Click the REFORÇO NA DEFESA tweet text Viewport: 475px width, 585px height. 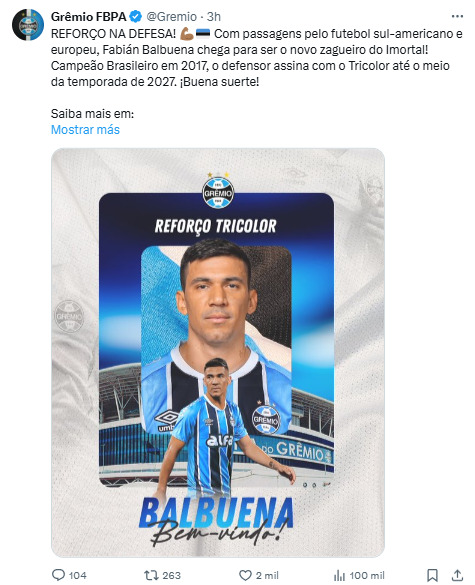click(x=113, y=34)
